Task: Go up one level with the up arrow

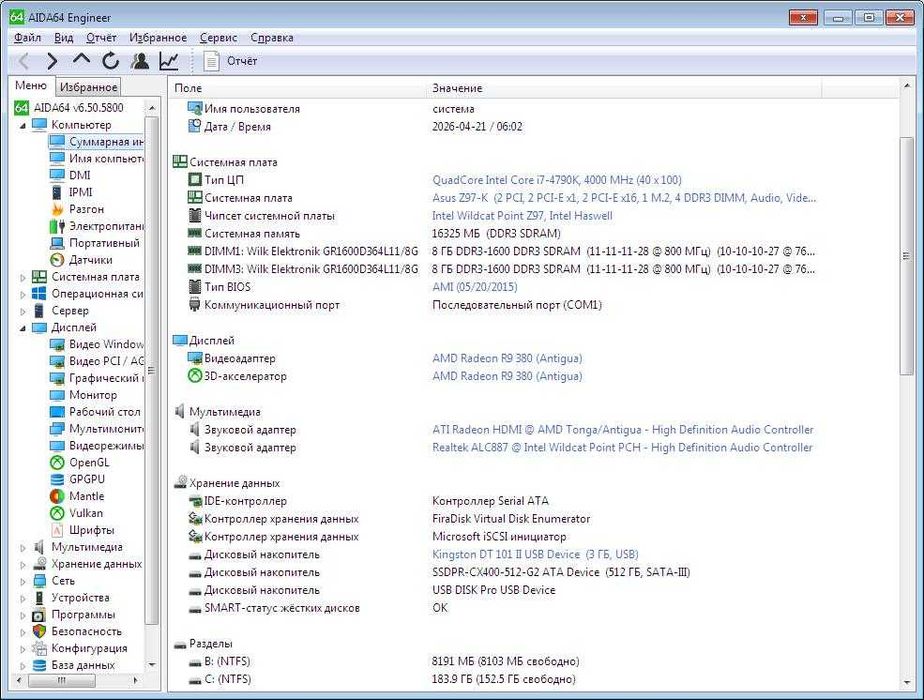Action: (81, 60)
